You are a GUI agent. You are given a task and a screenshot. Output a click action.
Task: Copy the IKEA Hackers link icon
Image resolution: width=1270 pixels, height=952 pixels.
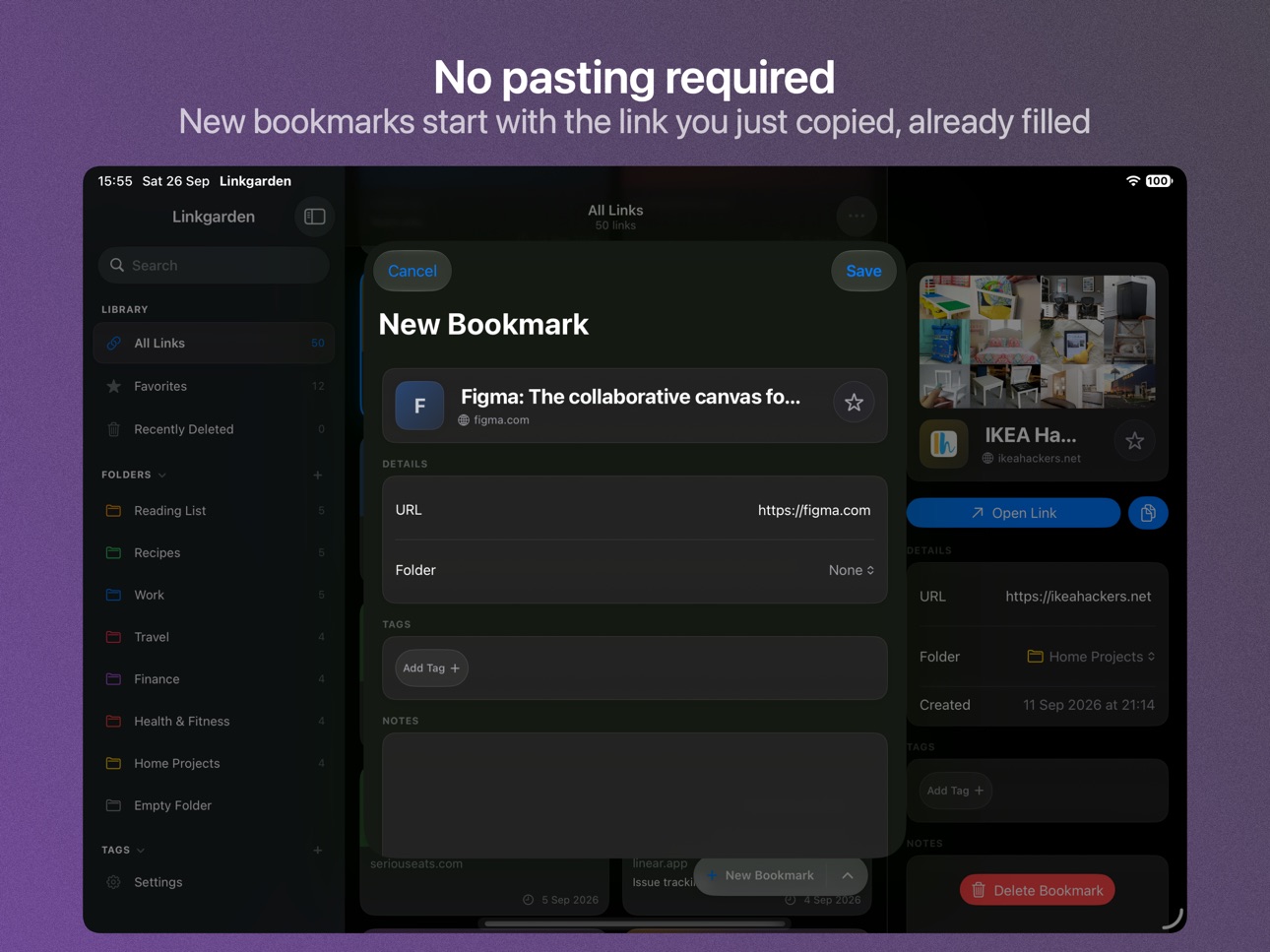pyautogui.click(x=1148, y=513)
